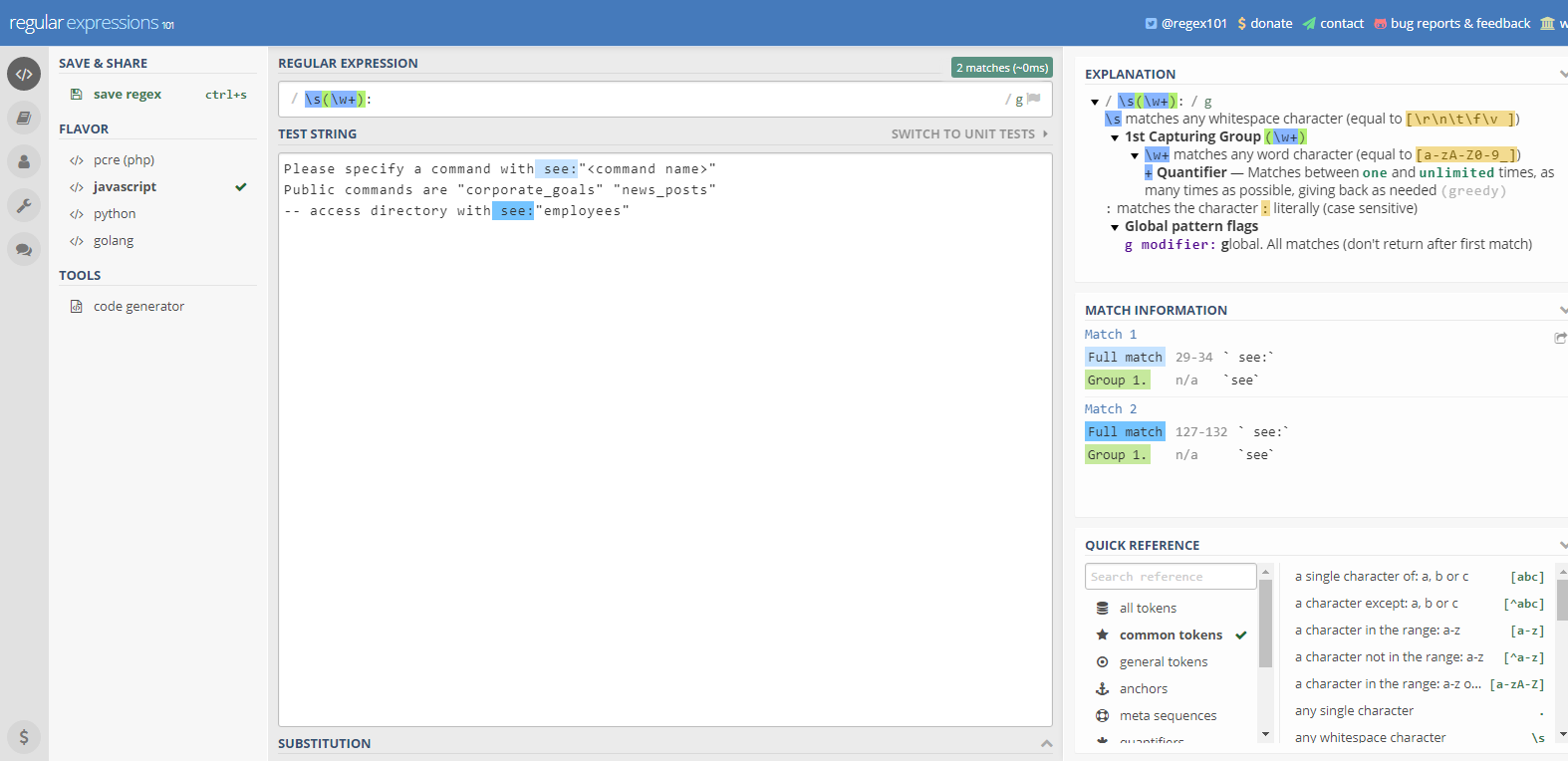Click 'a character in the range: a-z'
Image resolution: width=1568 pixels, height=761 pixels.
click(x=1378, y=631)
